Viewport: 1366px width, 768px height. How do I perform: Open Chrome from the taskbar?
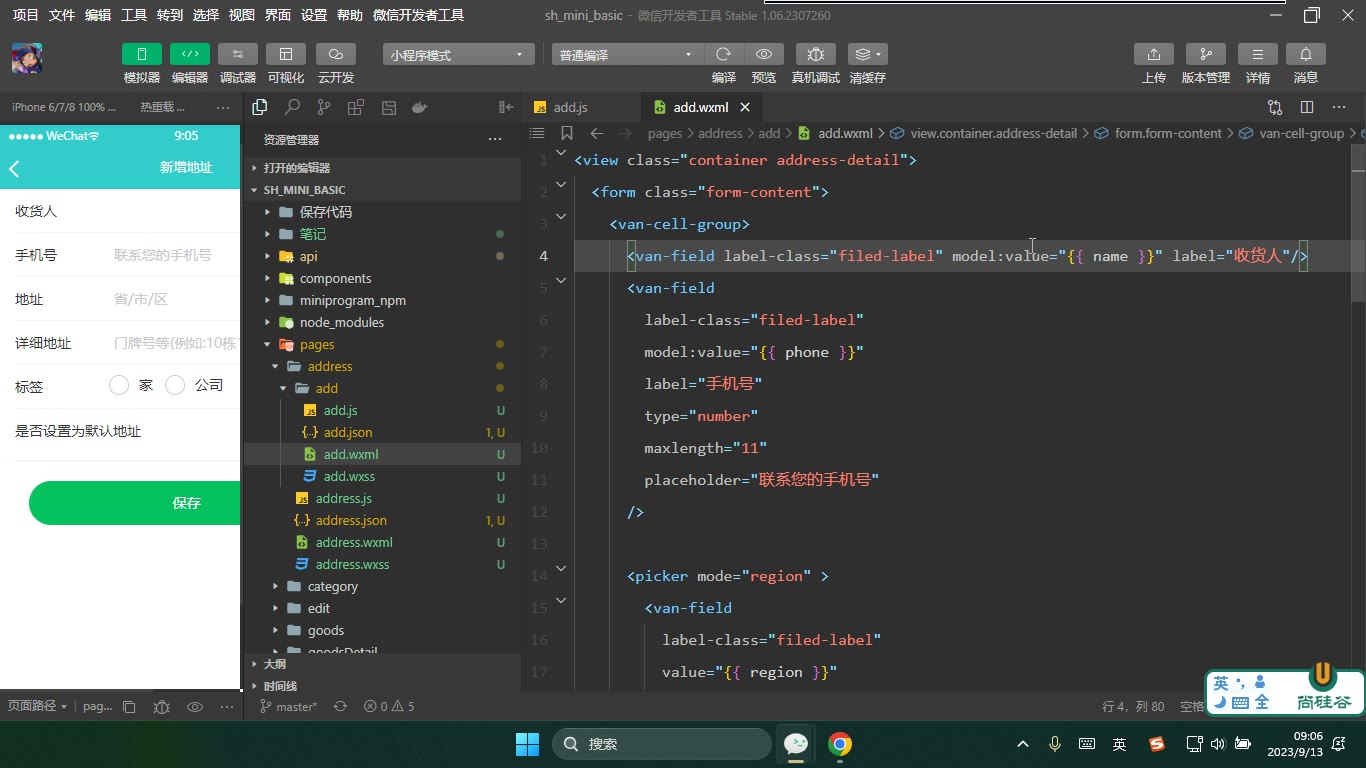[x=840, y=744]
